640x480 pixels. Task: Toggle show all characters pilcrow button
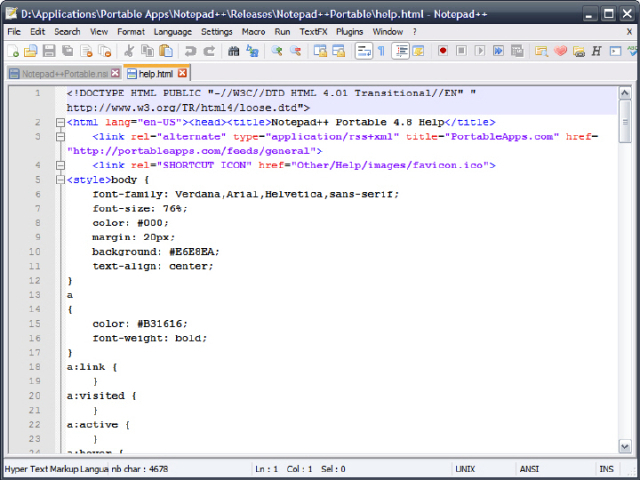[x=381, y=51]
